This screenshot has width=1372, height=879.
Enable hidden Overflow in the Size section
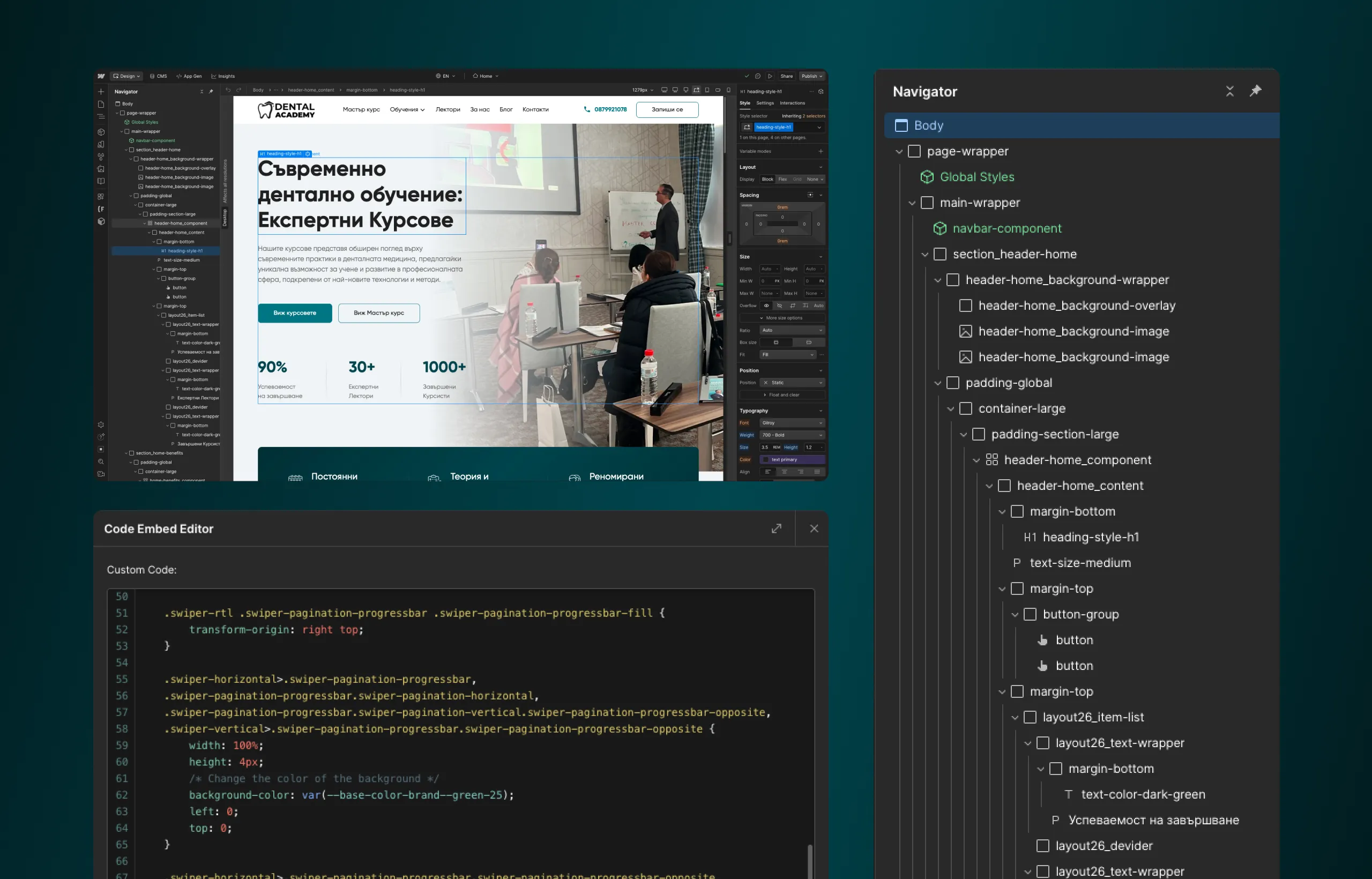coord(779,305)
